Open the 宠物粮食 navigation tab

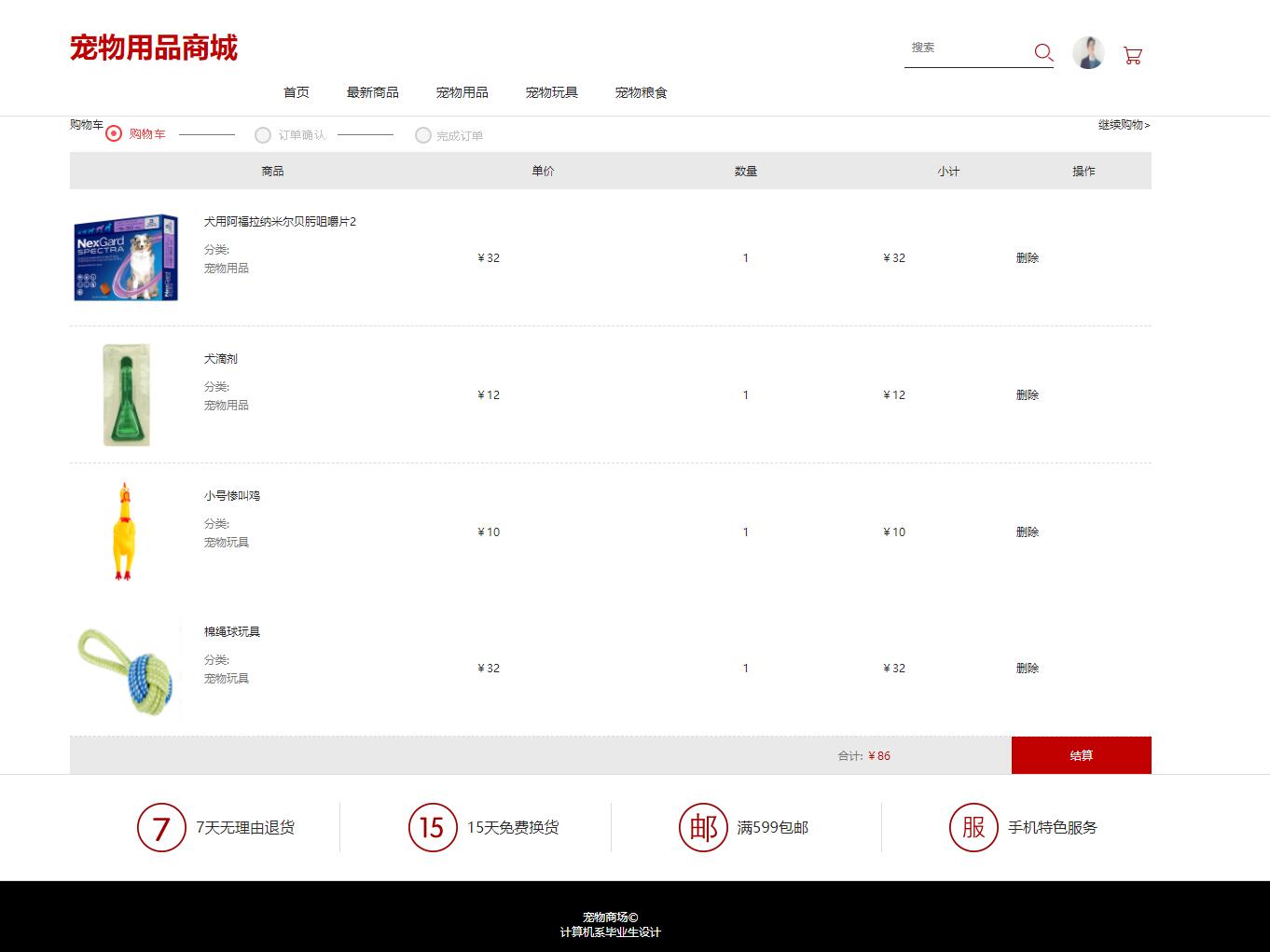coord(640,92)
